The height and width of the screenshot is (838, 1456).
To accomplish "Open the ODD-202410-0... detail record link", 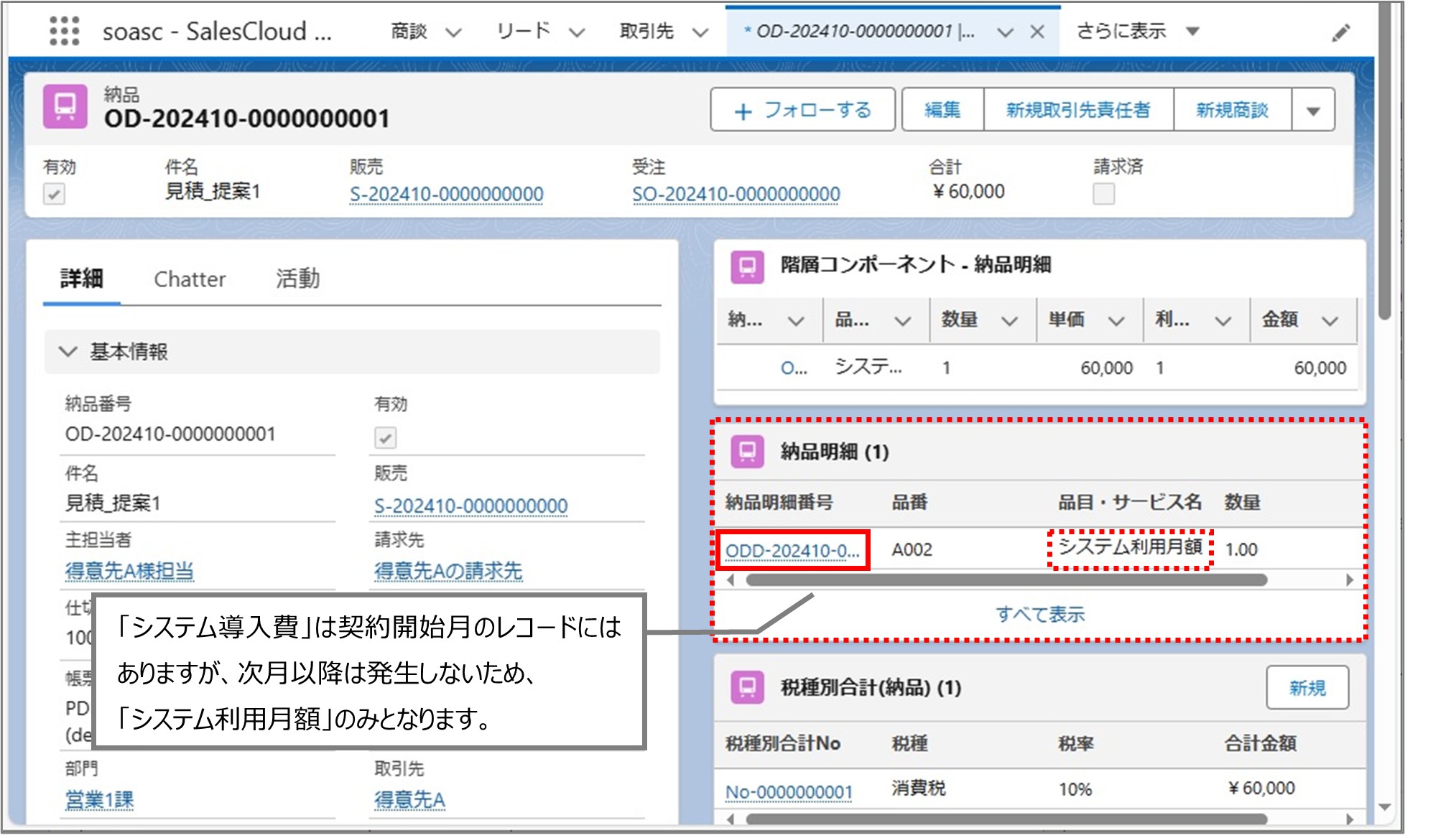I will pyautogui.click(x=792, y=551).
